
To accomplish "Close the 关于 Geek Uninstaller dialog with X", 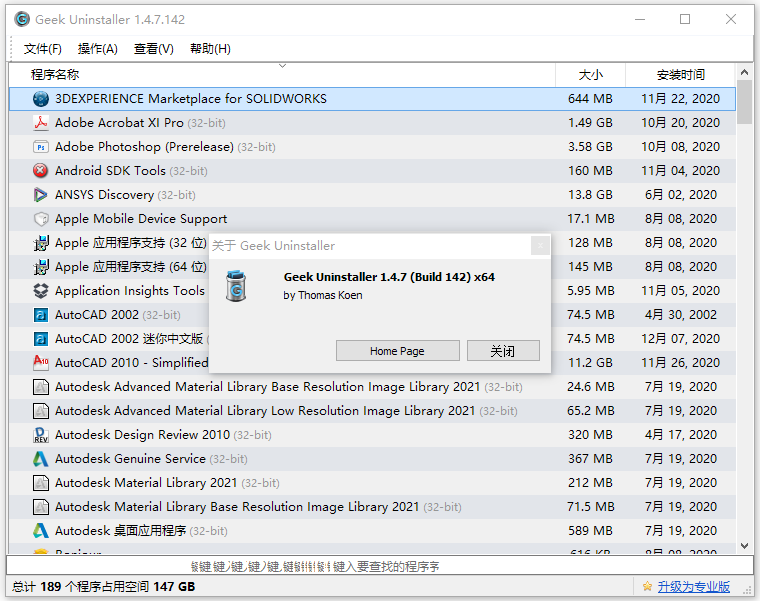I will [x=540, y=246].
